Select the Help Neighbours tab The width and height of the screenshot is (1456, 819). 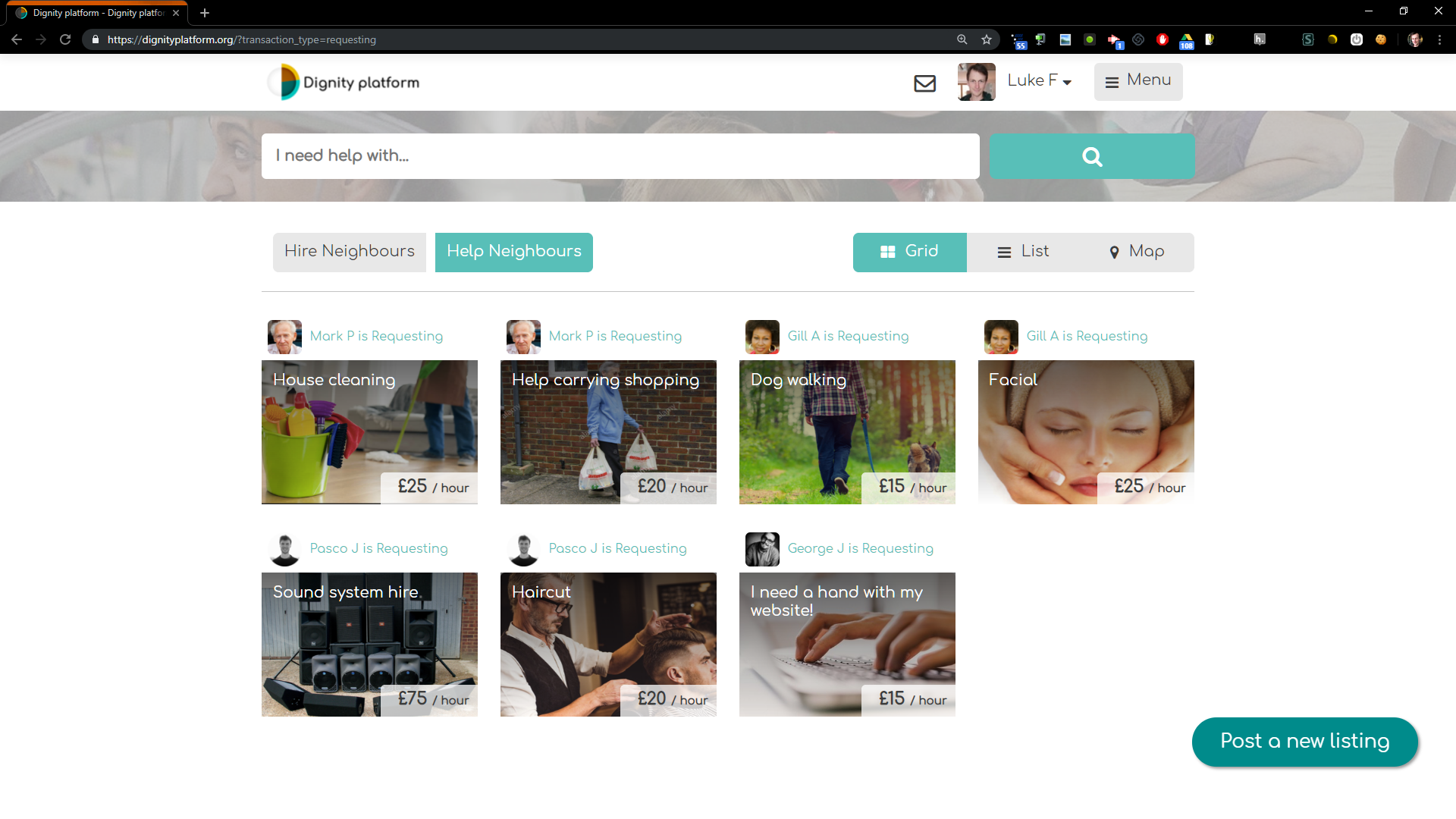pyautogui.click(x=513, y=252)
